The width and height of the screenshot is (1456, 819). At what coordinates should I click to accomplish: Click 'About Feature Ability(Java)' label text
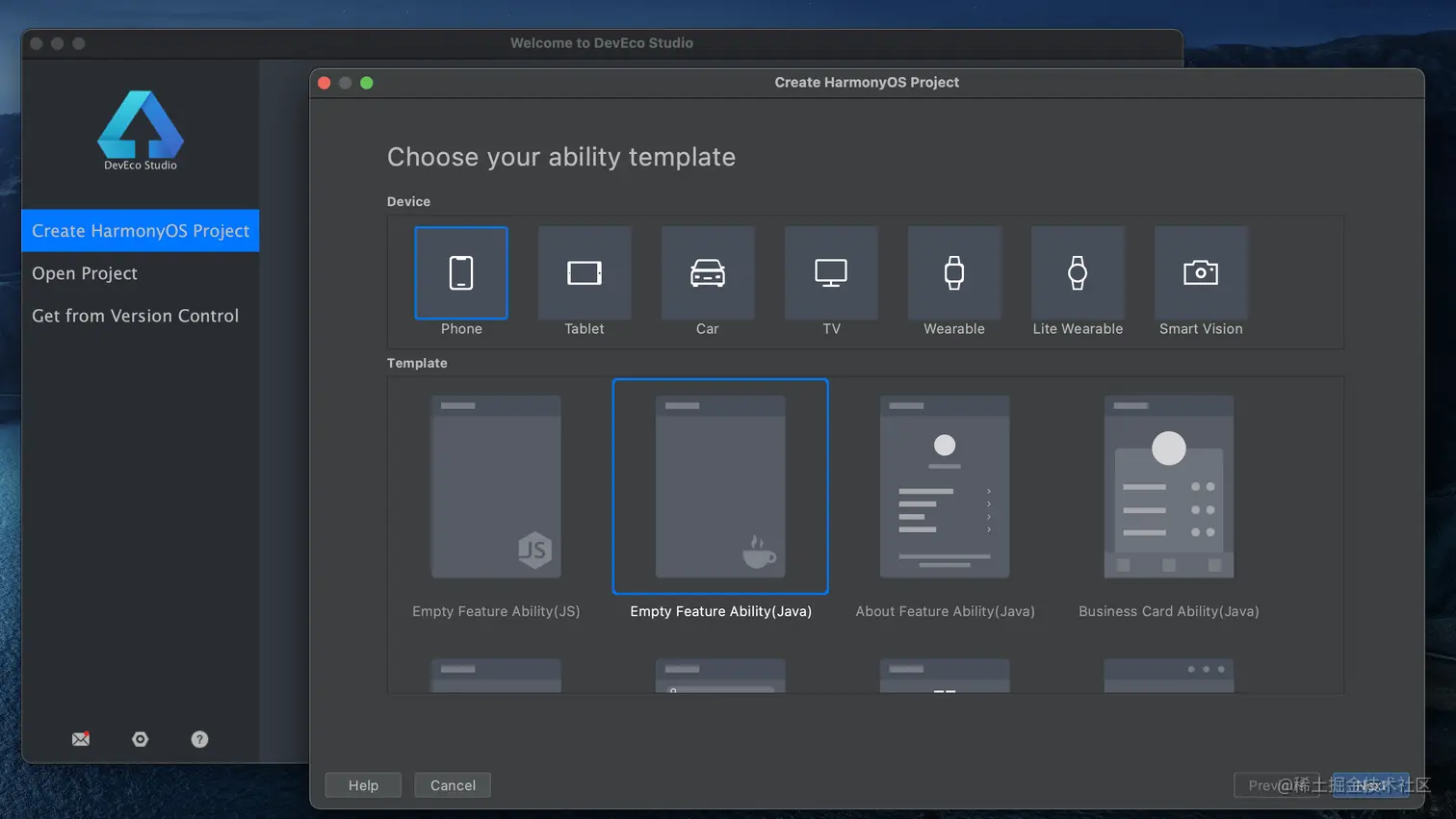click(946, 611)
